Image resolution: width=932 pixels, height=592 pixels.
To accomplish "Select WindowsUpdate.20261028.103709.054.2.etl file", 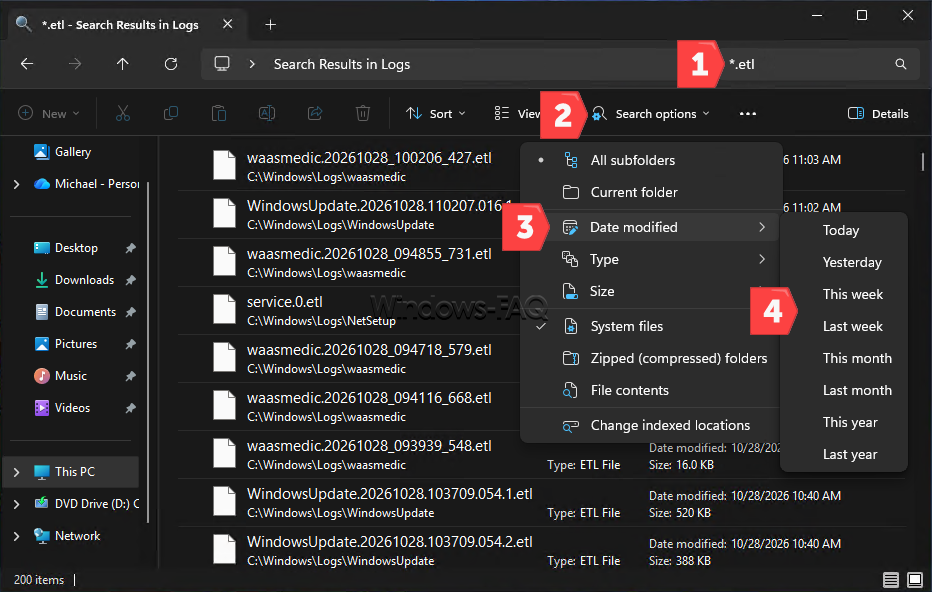I will (x=389, y=542).
